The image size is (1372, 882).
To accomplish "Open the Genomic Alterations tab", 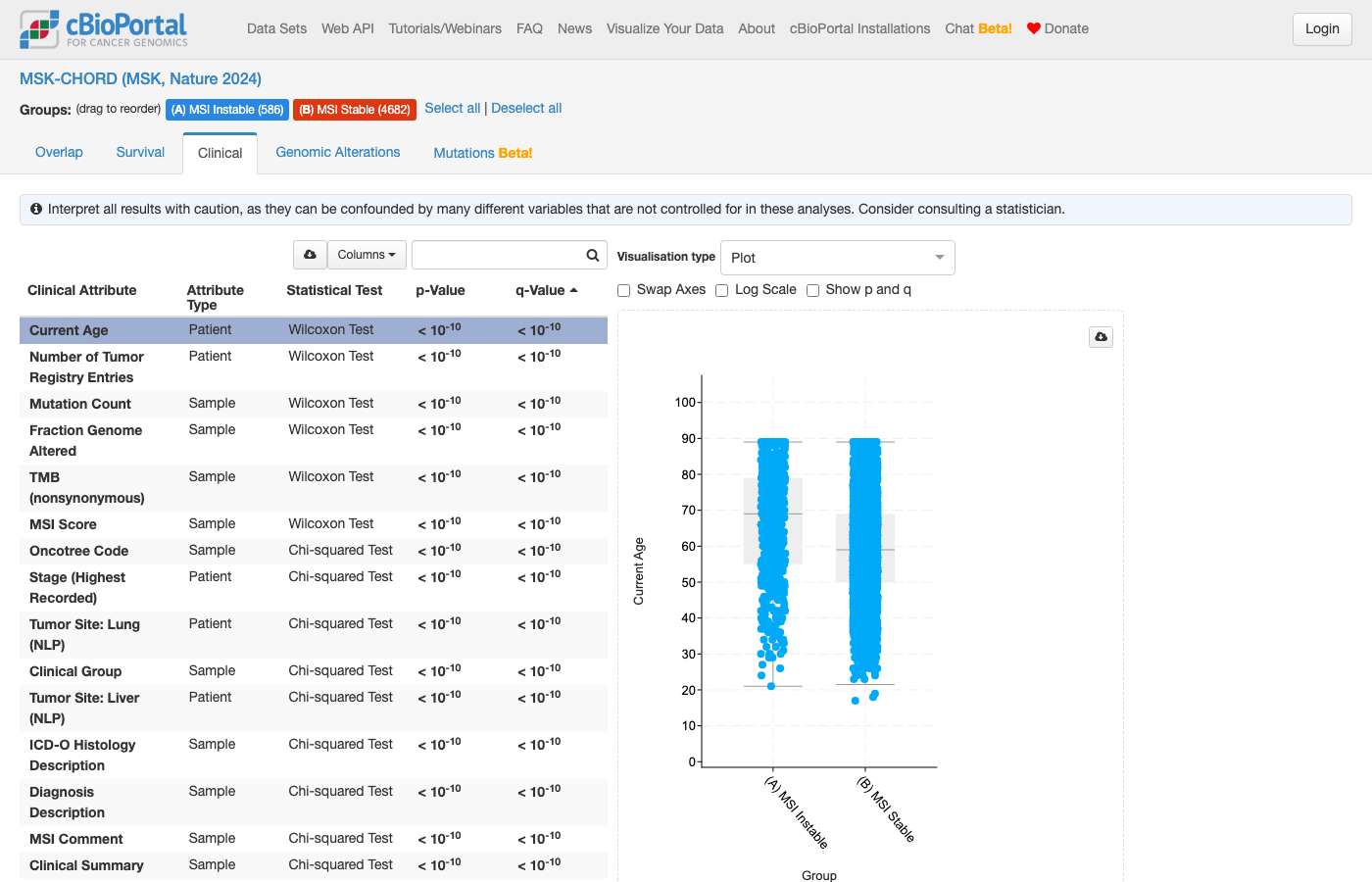I will [x=338, y=152].
